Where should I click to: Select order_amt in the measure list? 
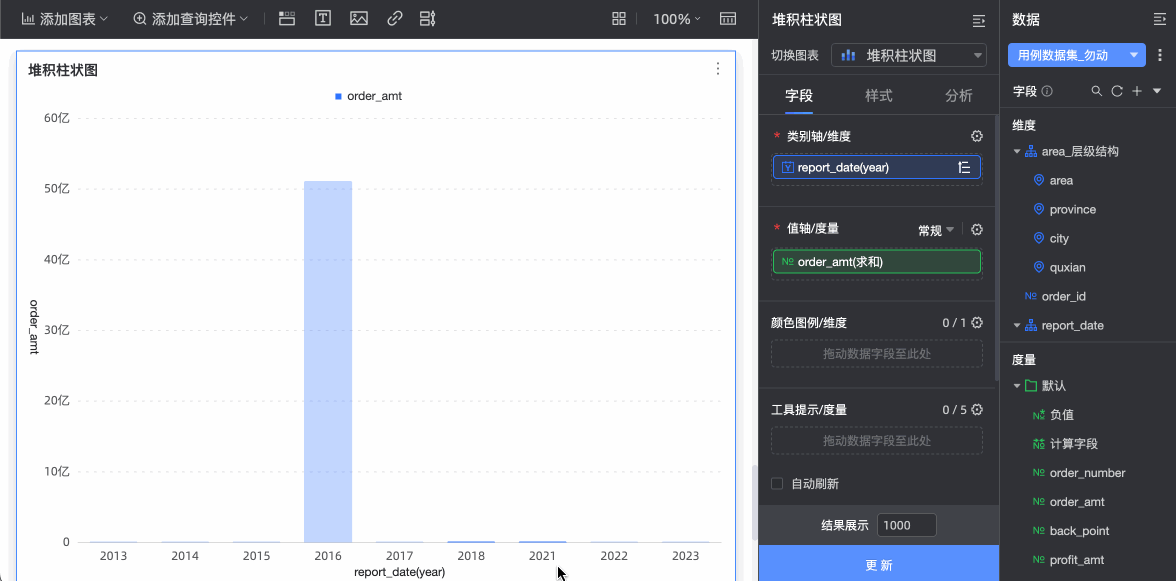tap(1077, 502)
